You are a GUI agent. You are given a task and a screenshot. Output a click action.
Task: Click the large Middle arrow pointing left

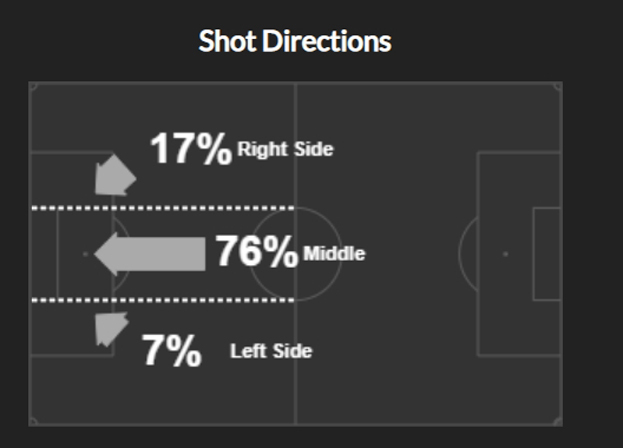pos(150,254)
